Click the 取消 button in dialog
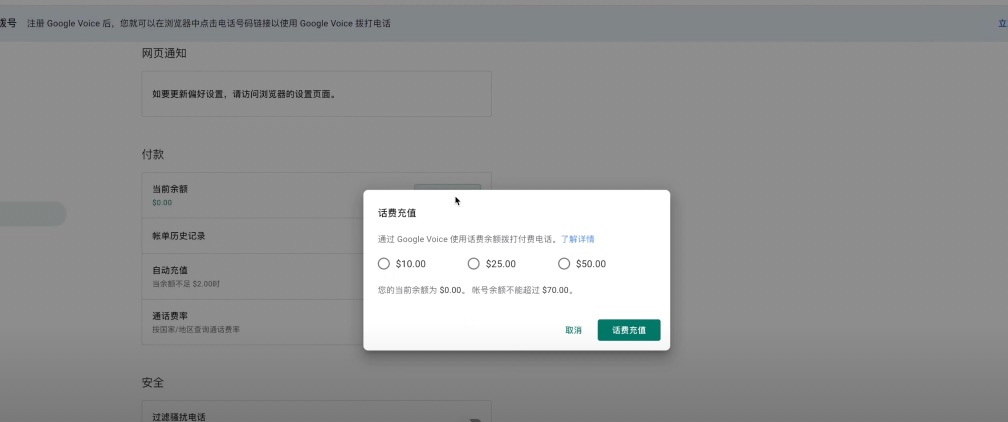 [x=573, y=330]
